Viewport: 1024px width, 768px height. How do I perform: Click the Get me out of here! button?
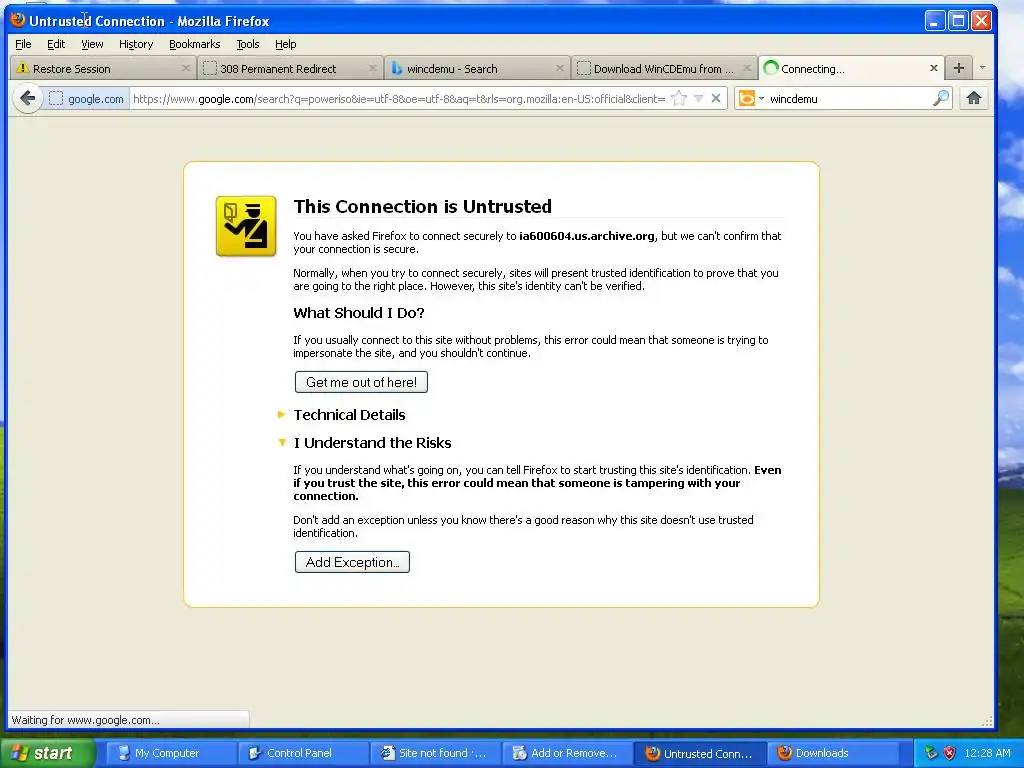(361, 382)
